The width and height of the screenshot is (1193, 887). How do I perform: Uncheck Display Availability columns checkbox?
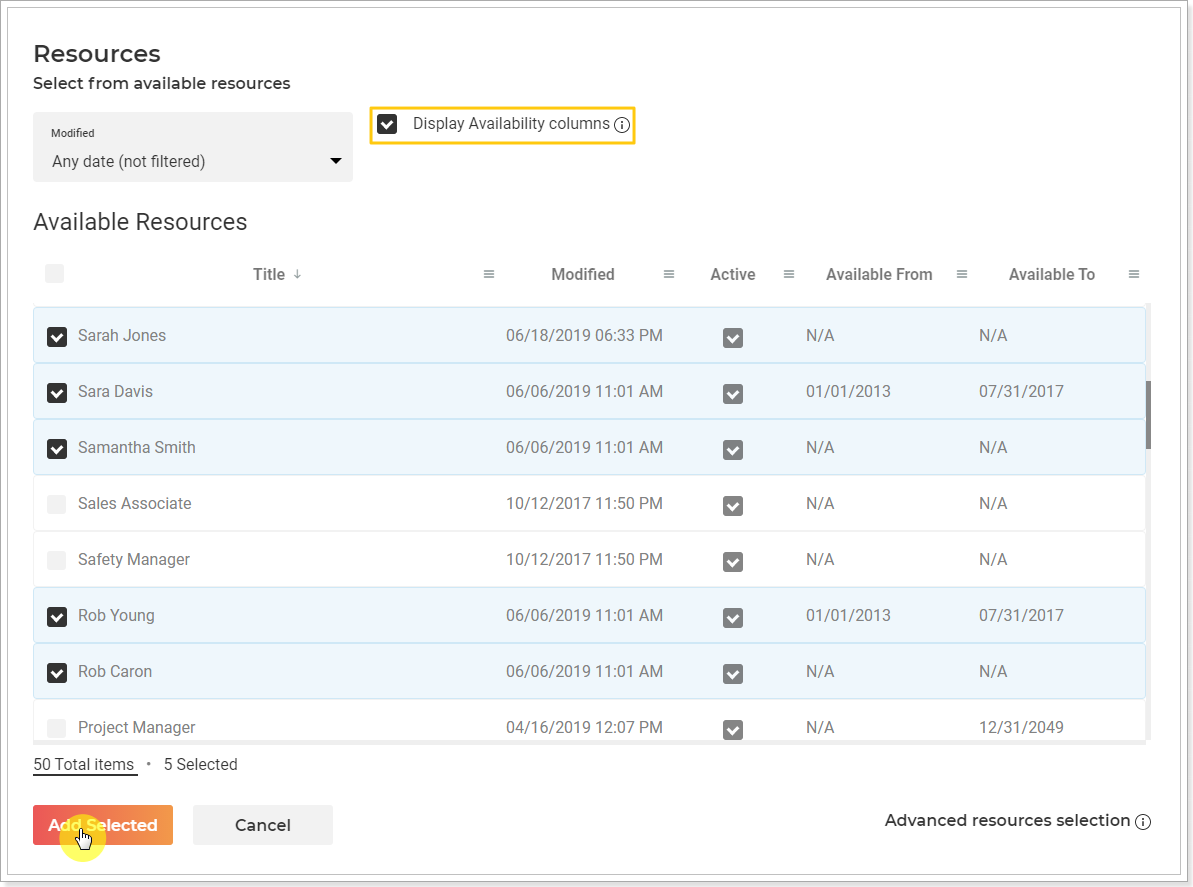[387, 124]
